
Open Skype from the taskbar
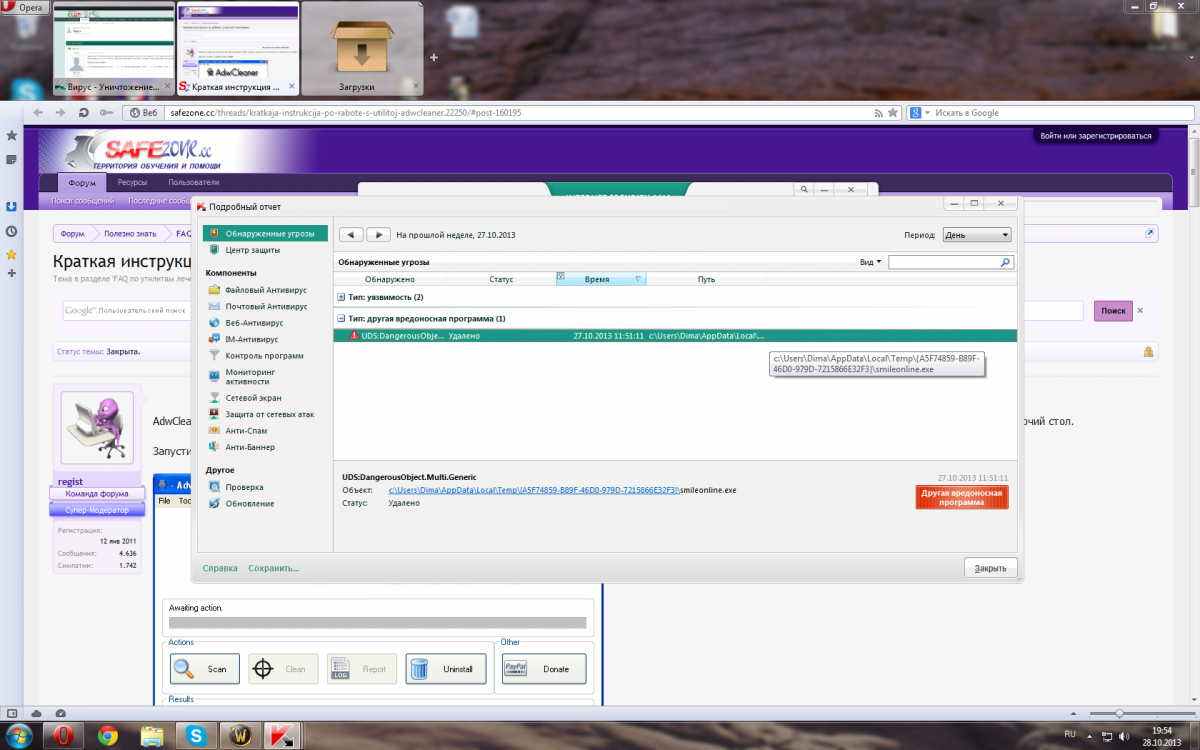pos(194,737)
